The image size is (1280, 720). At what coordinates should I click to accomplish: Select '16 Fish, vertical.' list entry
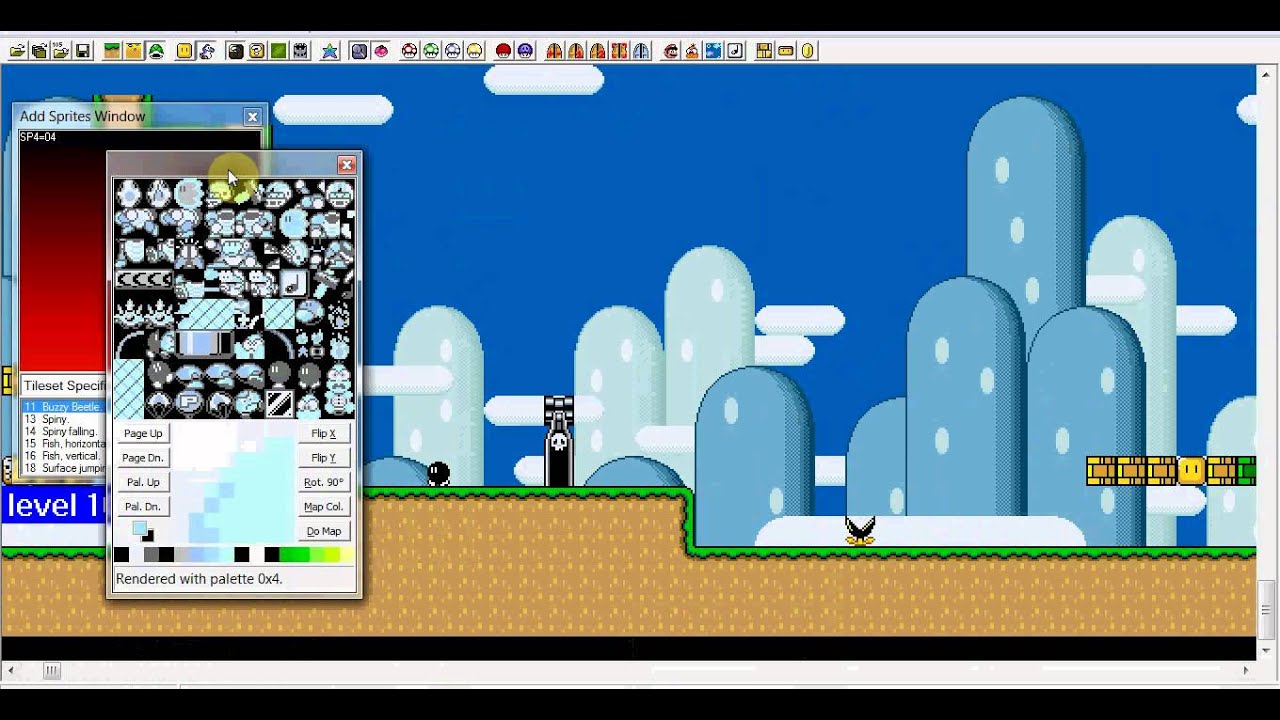coord(62,455)
